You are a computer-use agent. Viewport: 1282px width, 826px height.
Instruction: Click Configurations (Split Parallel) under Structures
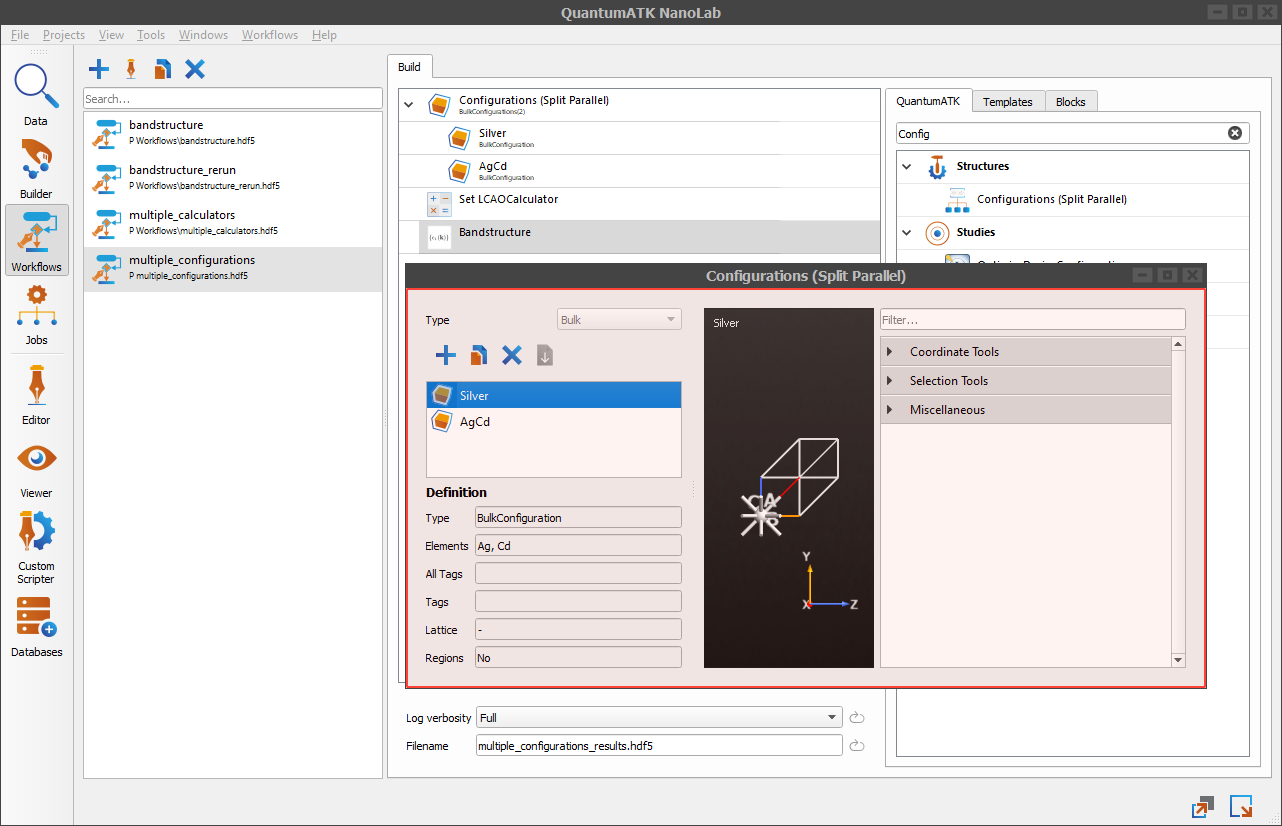click(x=1072, y=200)
